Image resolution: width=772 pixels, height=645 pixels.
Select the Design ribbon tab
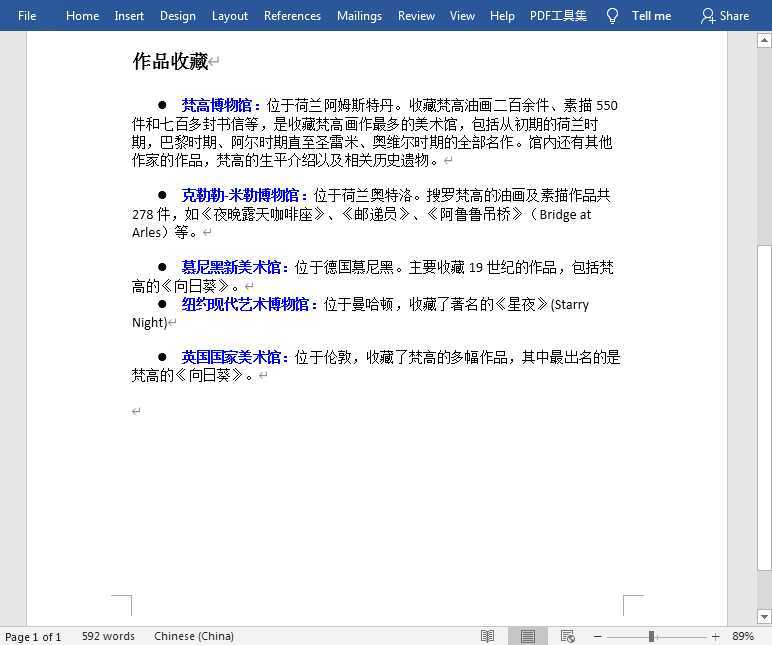click(x=178, y=16)
